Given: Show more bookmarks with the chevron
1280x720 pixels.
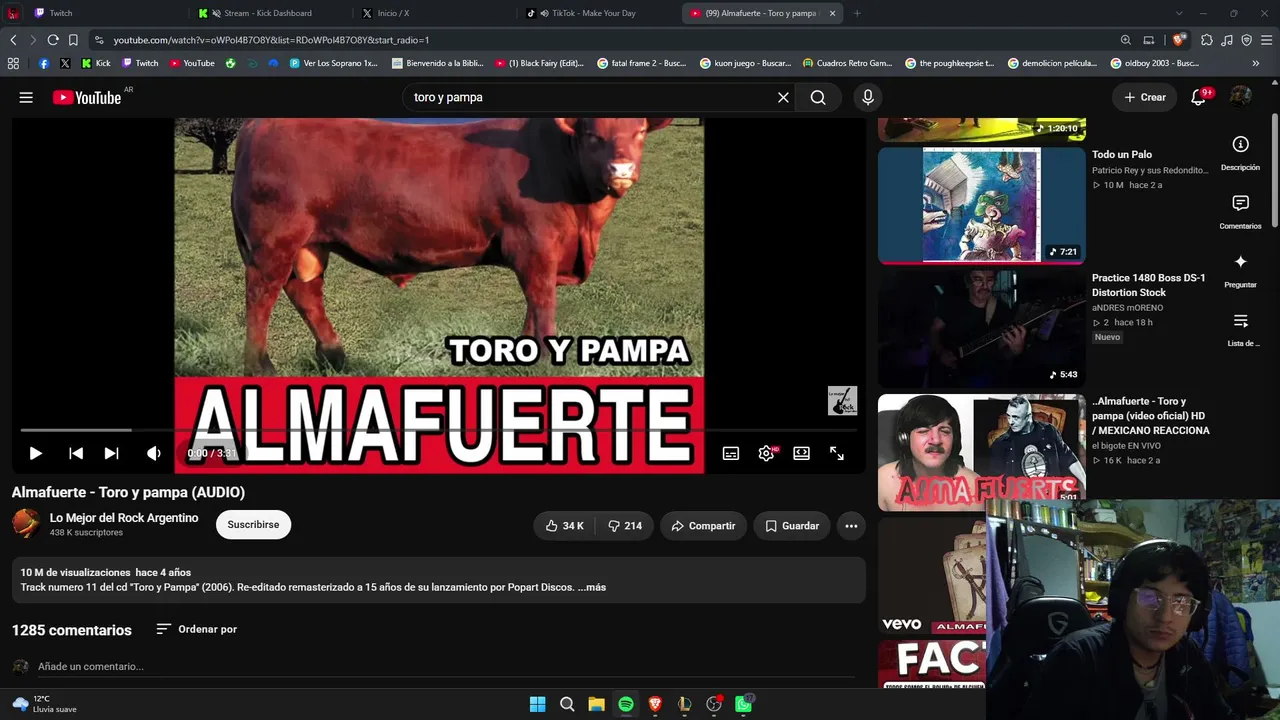Looking at the screenshot, I should [1255, 63].
